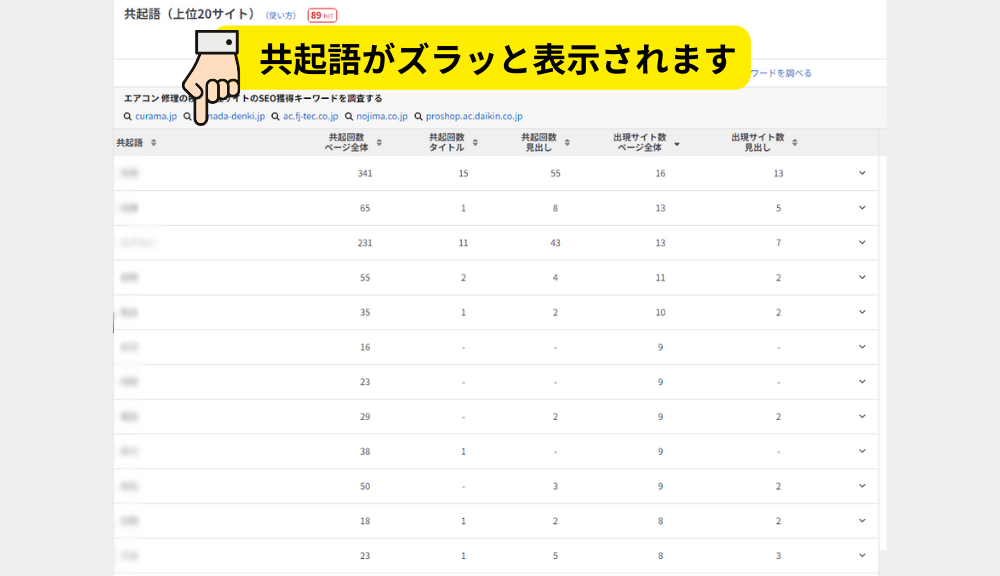The height and width of the screenshot is (576, 1000).
Task: Sort by 共起回数 見出し arrows
Action: pos(567,143)
